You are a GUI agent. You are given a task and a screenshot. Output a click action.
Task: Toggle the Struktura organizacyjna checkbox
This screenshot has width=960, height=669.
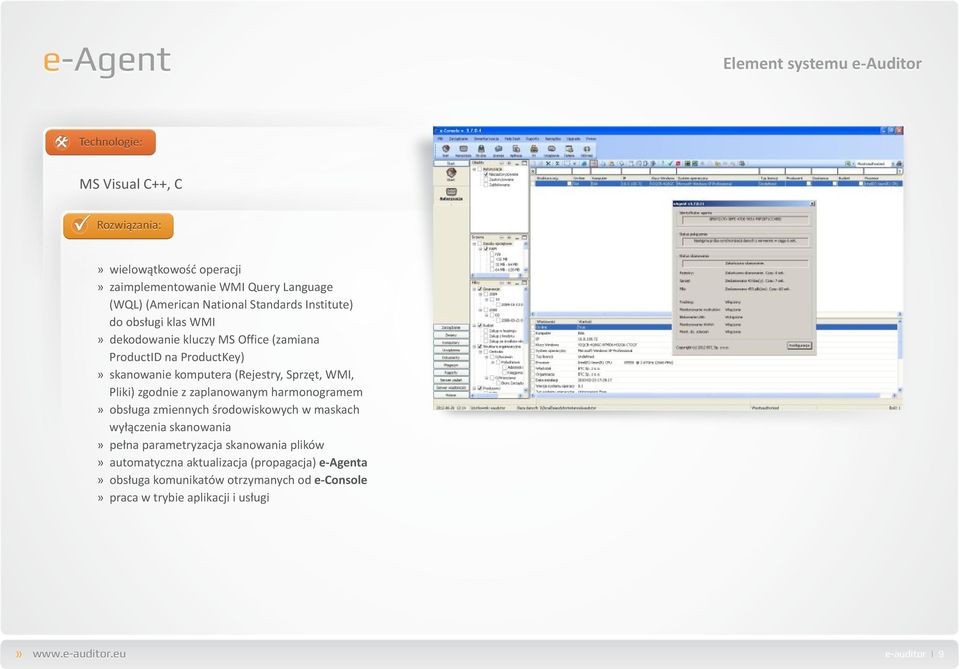pyautogui.click(x=480, y=346)
